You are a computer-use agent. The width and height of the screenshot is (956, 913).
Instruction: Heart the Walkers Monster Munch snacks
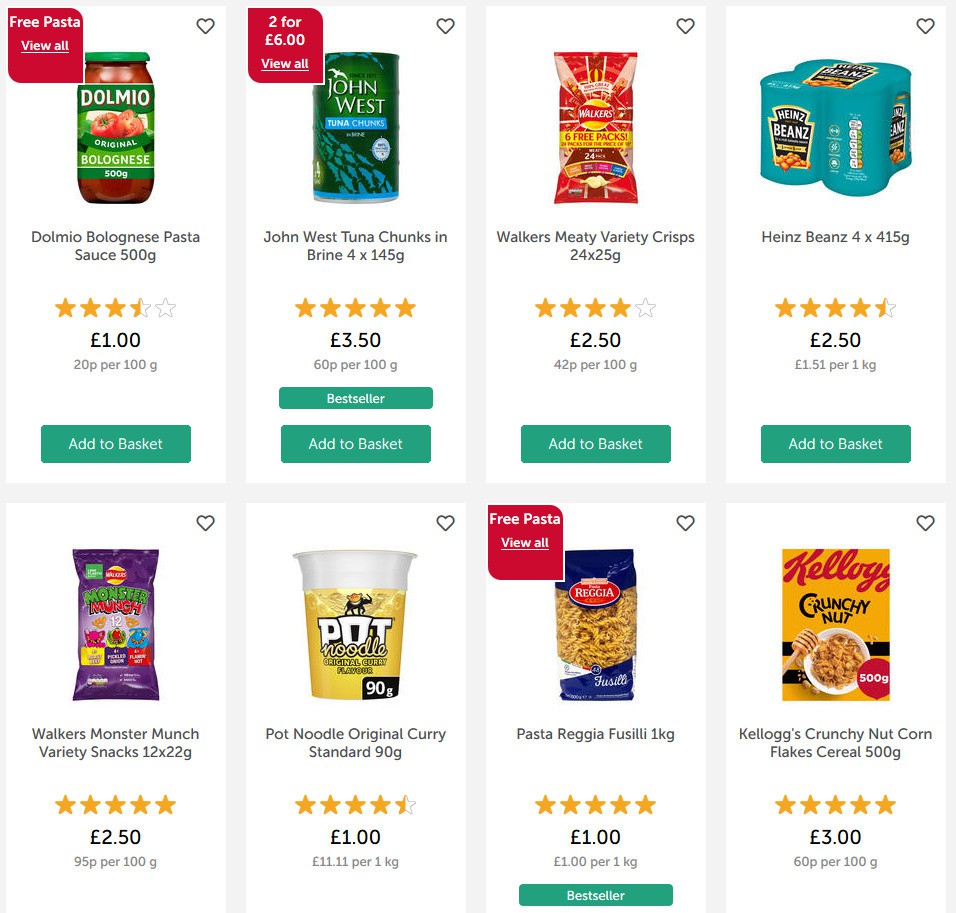coord(205,523)
